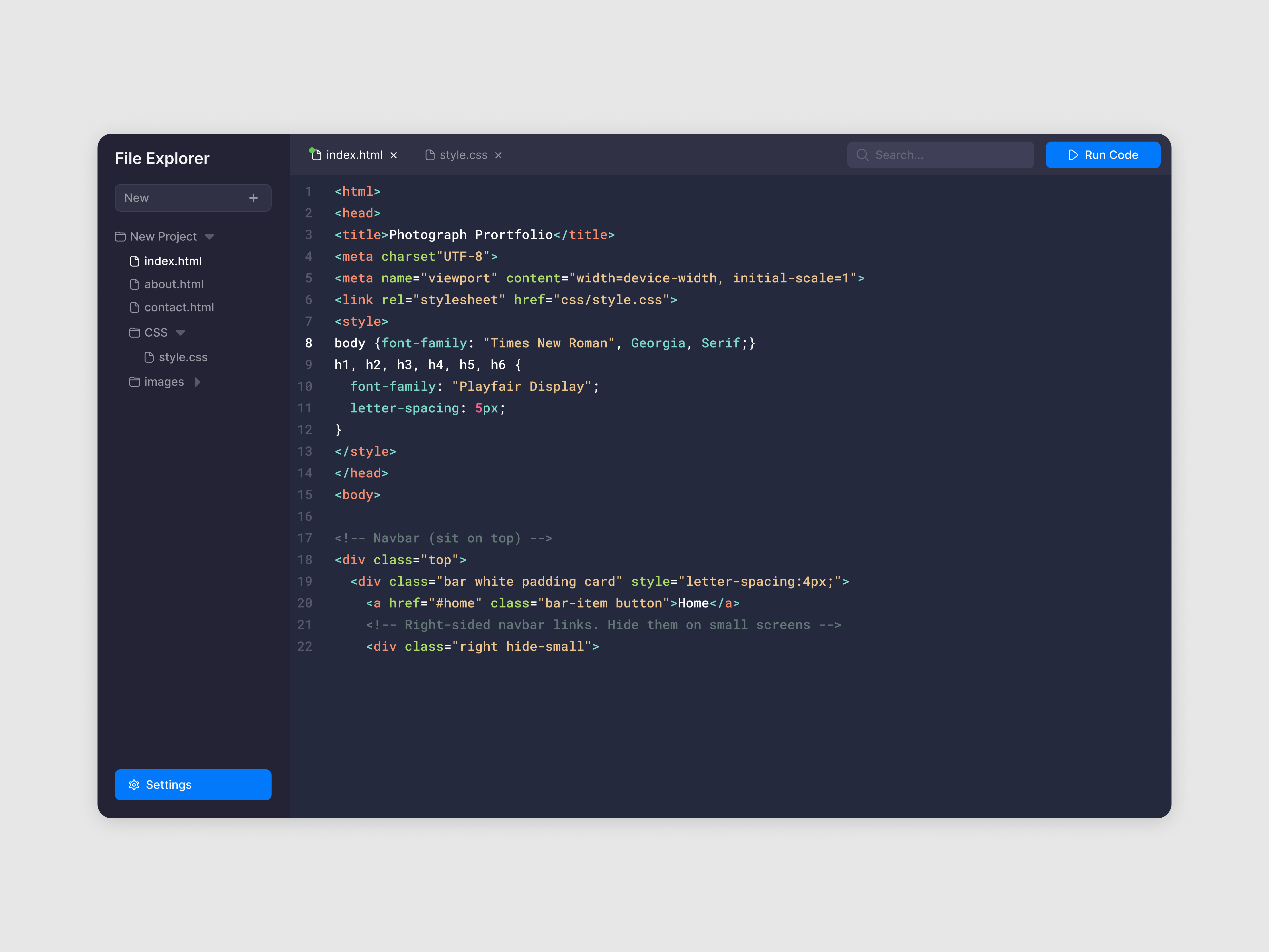Click the viewport meta tag line
The image size is (1269, 952).
point(599,278)
